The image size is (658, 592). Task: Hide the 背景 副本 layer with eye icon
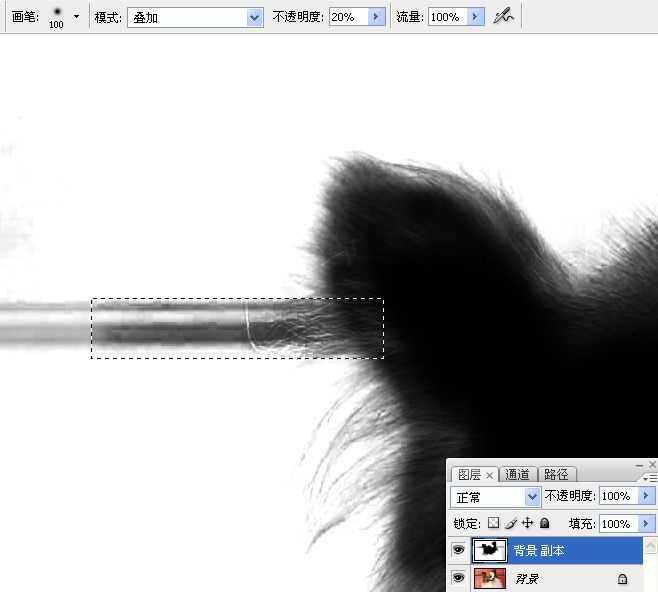459,550
